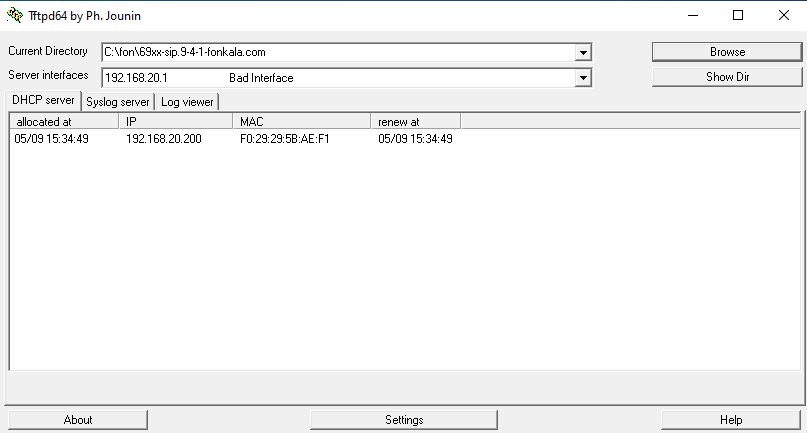
Task: Expand the Current Directory dropdown arrow
Action: [x=583, y=53]
